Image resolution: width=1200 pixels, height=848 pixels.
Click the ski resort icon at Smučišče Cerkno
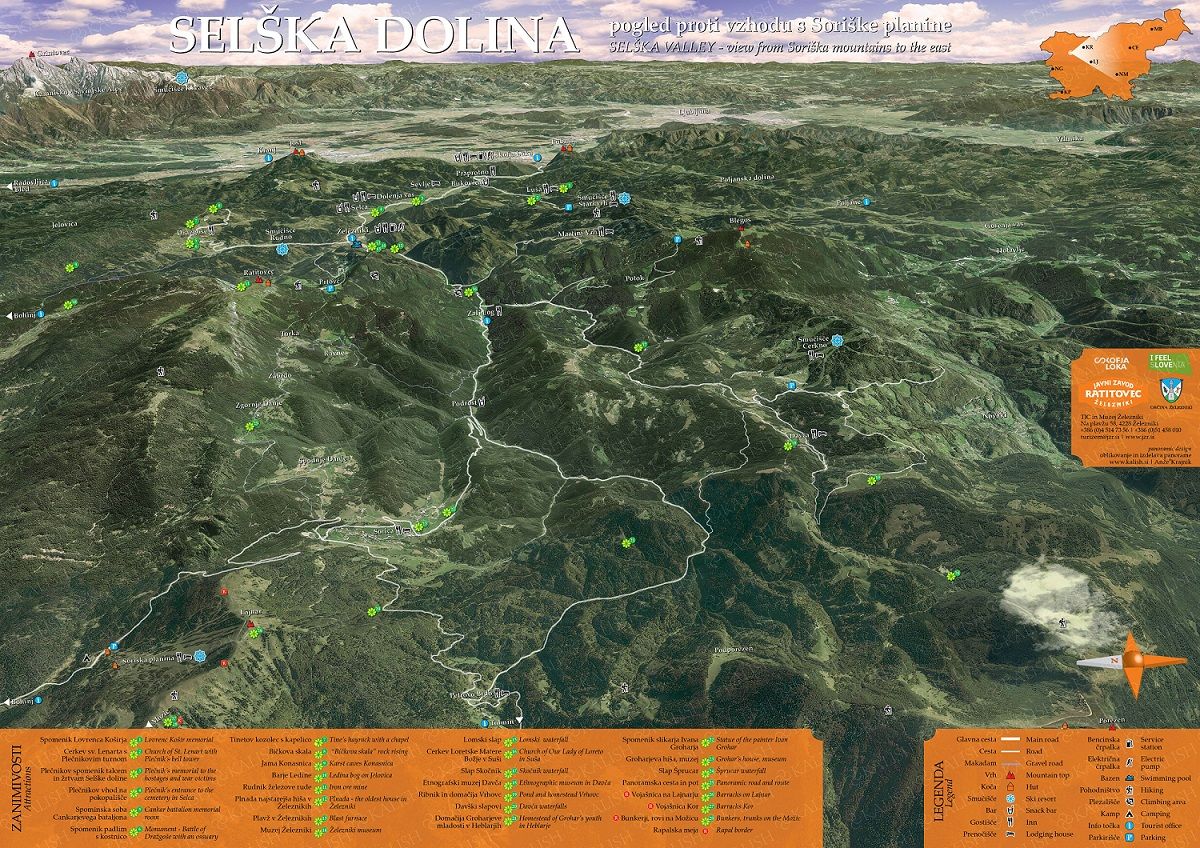837,340
